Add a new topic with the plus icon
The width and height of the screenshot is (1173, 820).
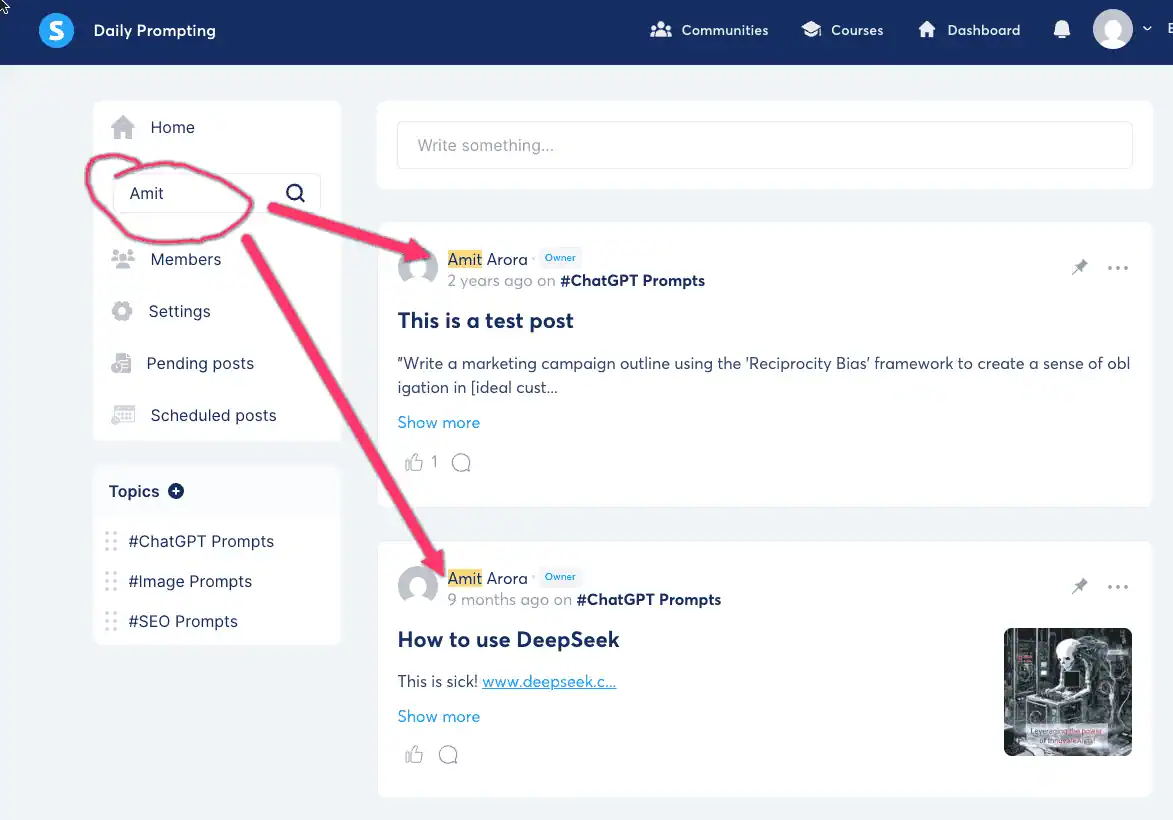176,491
